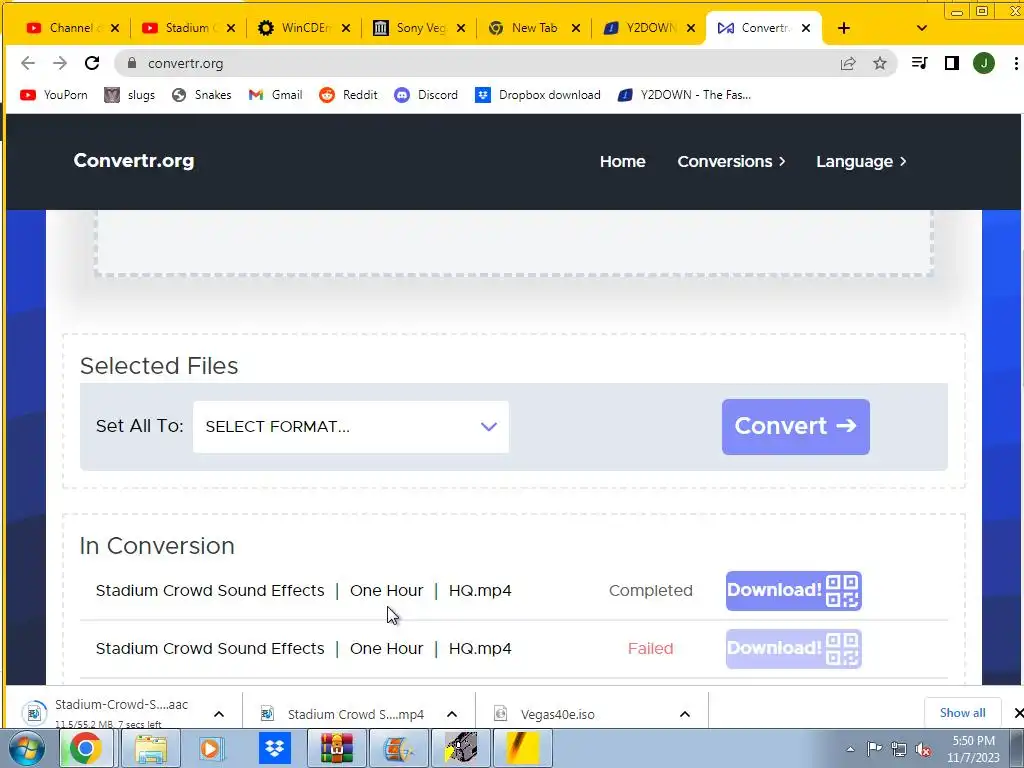Close the Y2DOWN tab

coord(691,28)
